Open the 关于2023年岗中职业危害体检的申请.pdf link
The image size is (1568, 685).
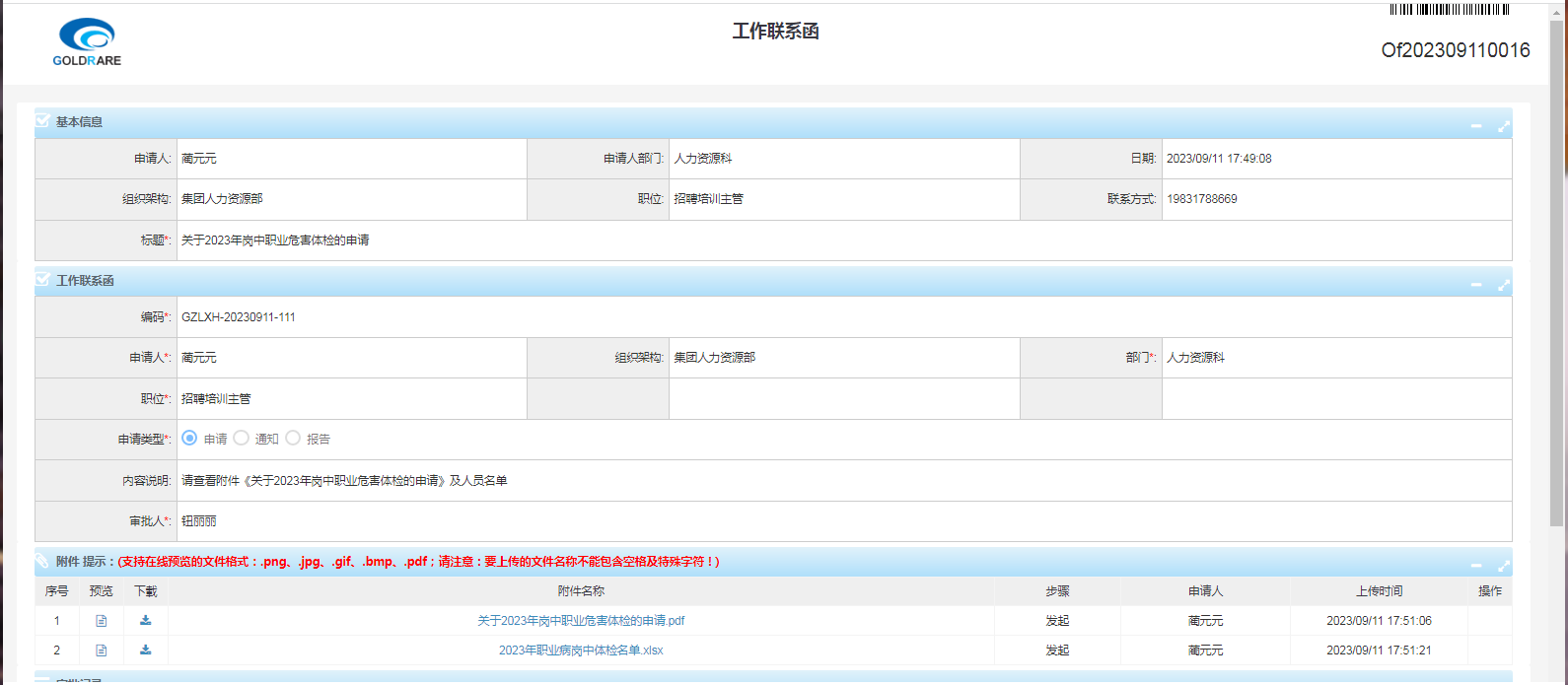pos(581,621)
